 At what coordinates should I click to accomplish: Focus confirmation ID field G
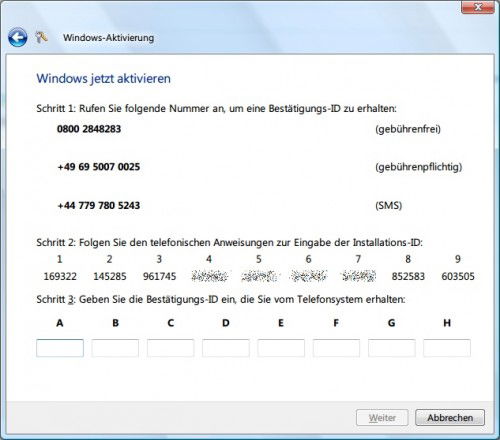coord(392,348)
